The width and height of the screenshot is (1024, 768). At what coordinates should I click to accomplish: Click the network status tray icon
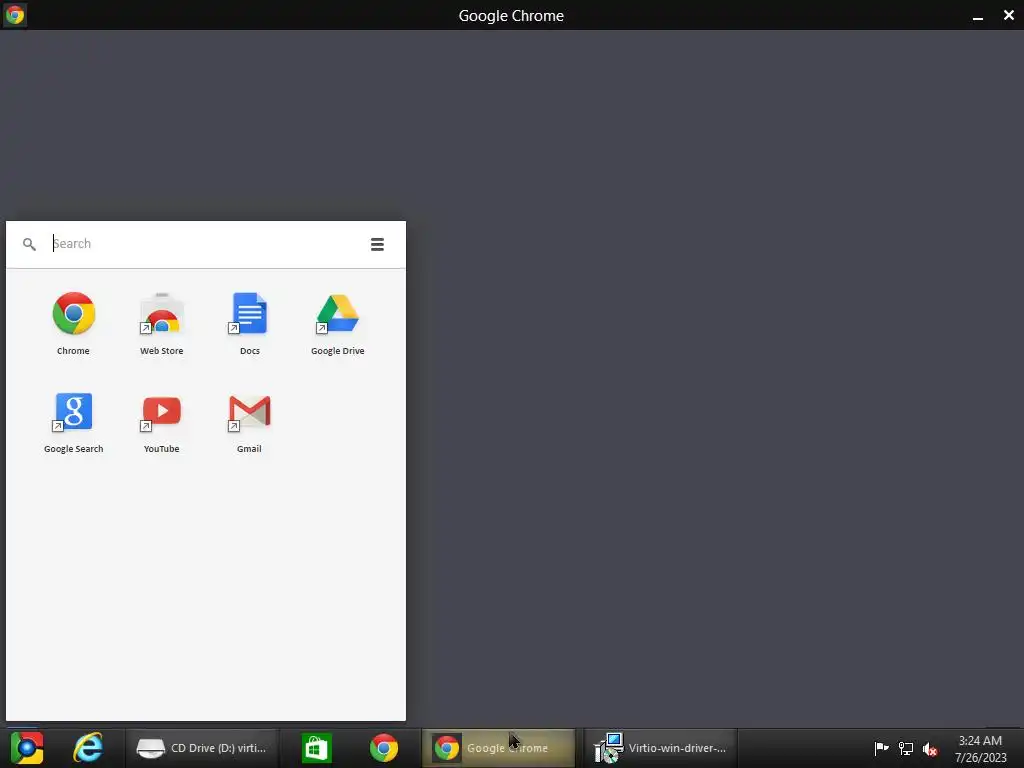tap(905, 748)
